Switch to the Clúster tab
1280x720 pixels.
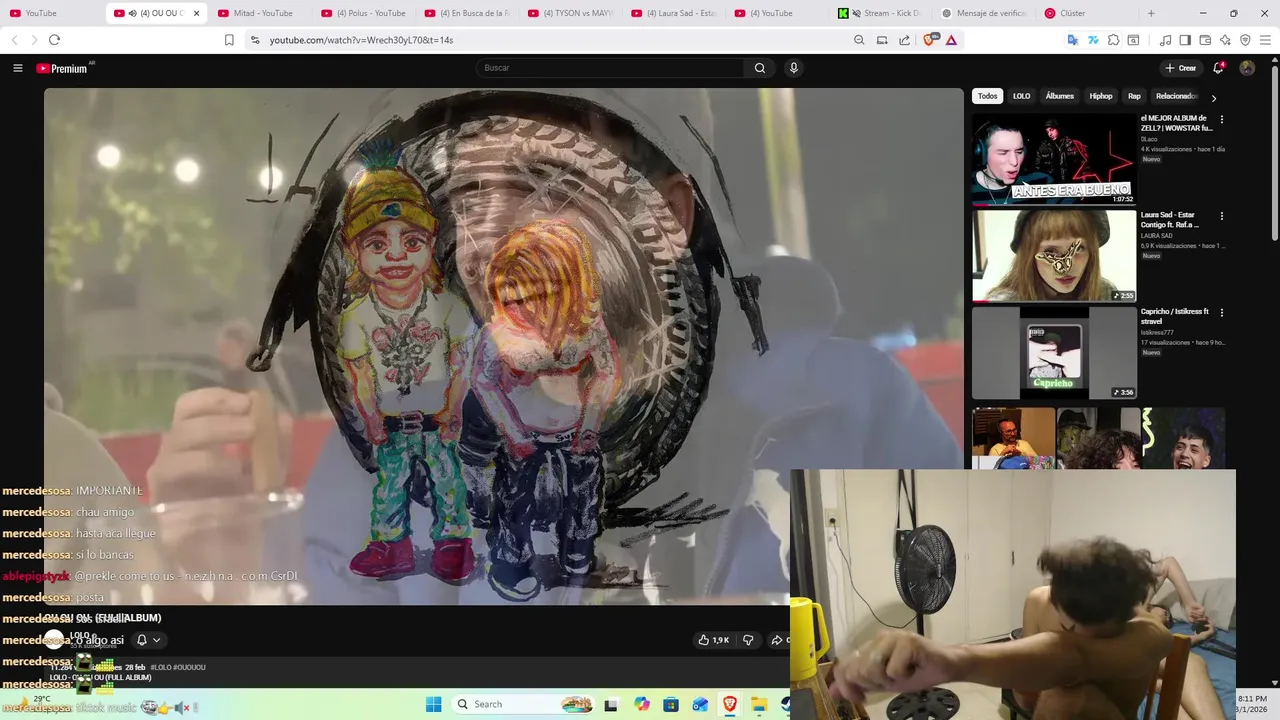1090,13
